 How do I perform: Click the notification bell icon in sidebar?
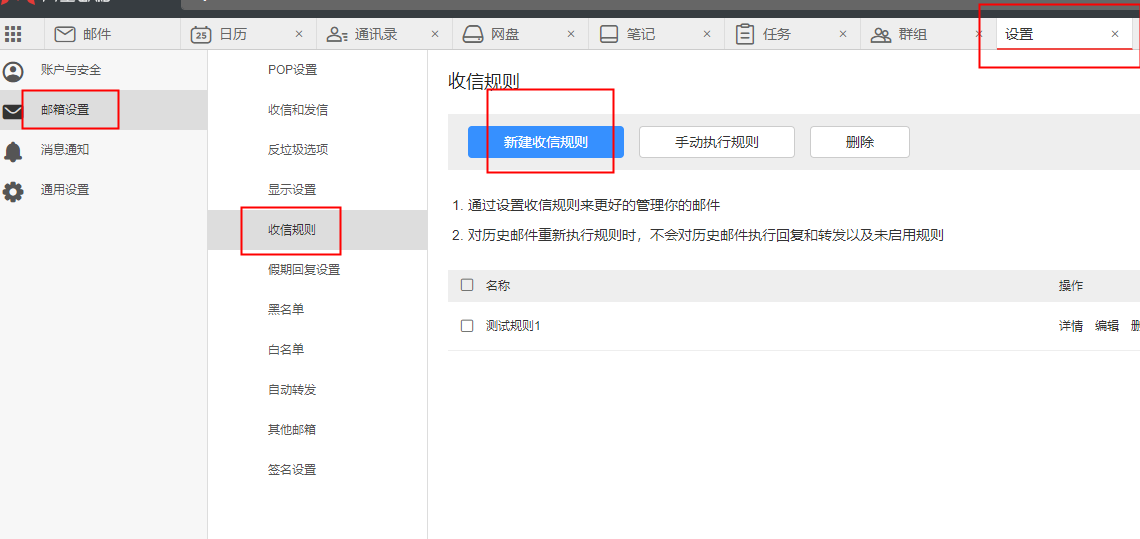click(x=13, y=151)
